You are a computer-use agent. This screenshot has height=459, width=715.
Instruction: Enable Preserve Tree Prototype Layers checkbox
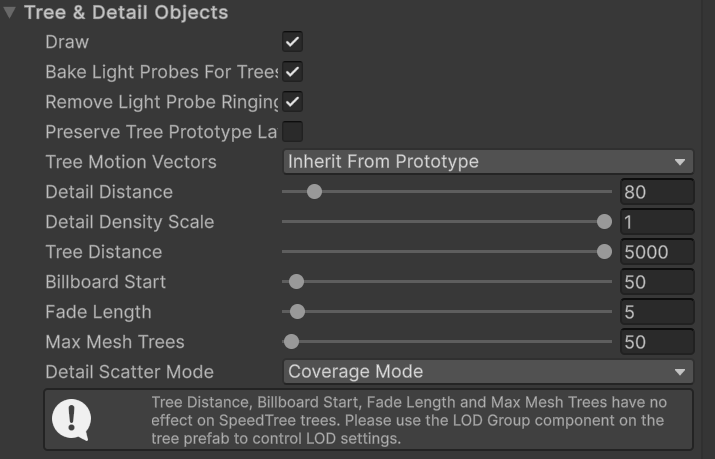pyautogui.click(x=292, y=132)
